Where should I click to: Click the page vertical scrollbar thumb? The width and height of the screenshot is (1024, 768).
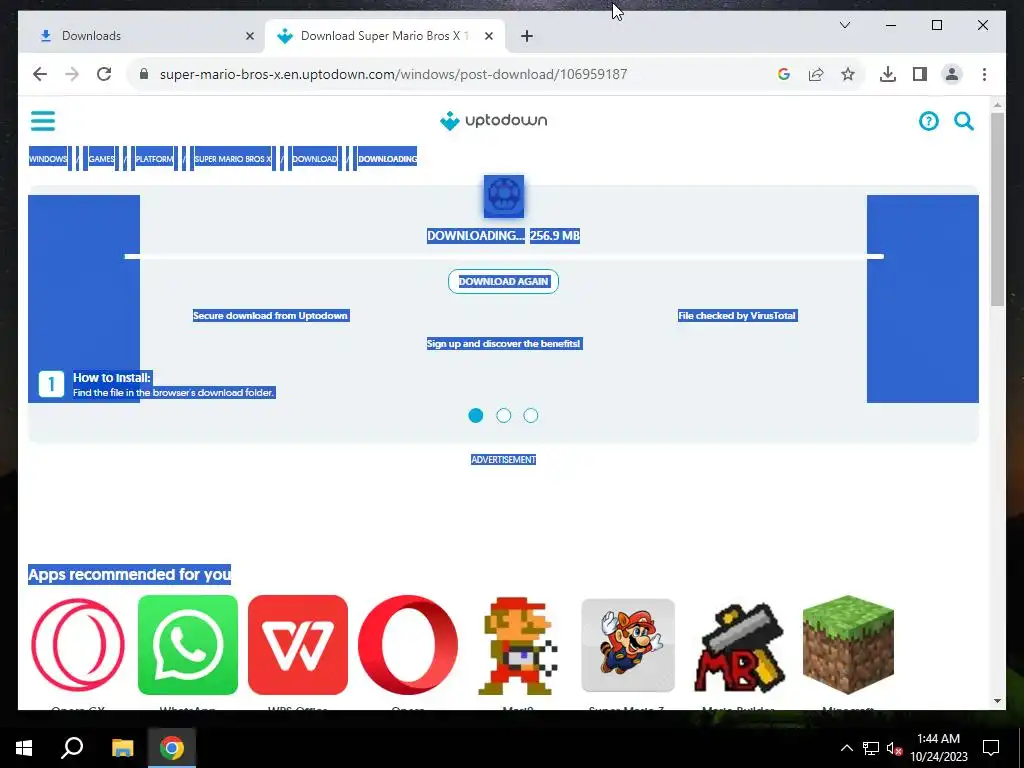tap(997, 209)
